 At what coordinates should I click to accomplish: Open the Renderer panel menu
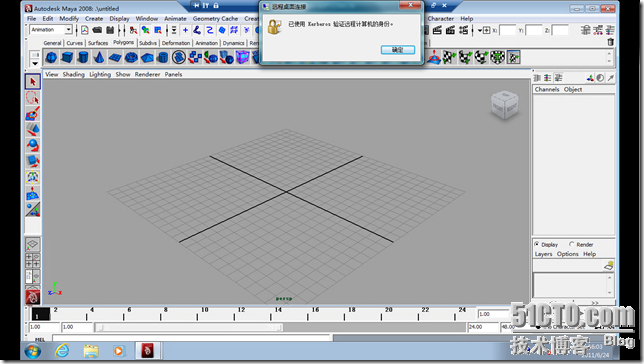click(147, 74)
